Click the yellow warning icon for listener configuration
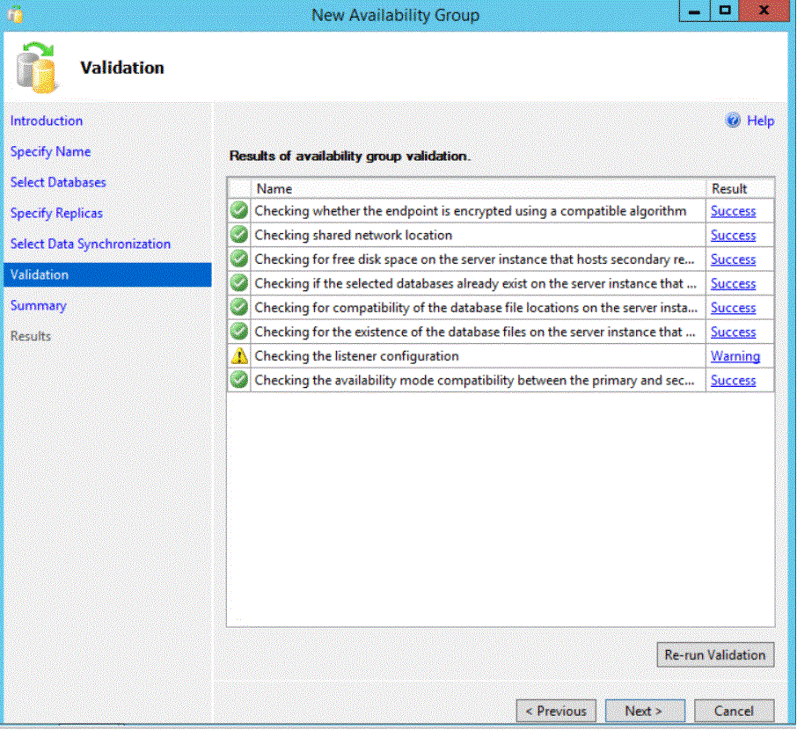Image resolution: width=797 pixels, height=730 pixels. tap(239, 356)
